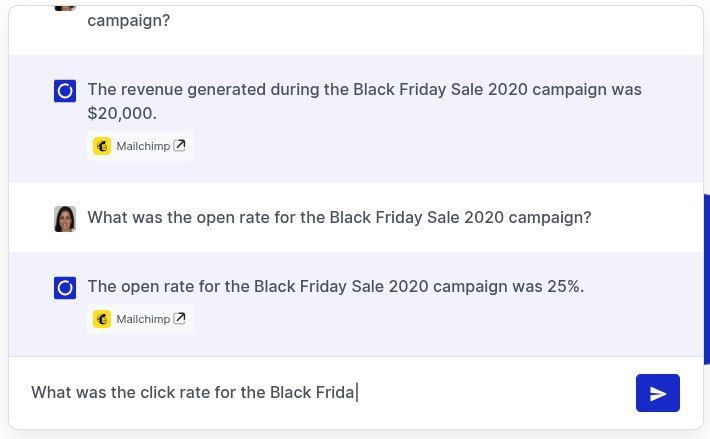
Task: Click bot avatar beside the open rate answer
Action: [x=65, y=289]
